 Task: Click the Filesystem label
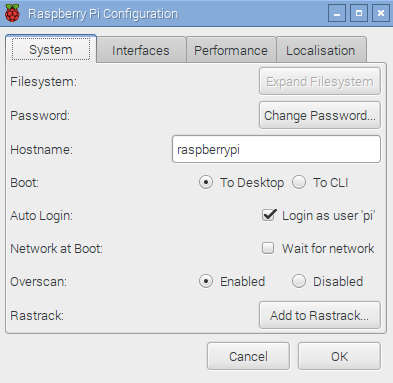43,82
